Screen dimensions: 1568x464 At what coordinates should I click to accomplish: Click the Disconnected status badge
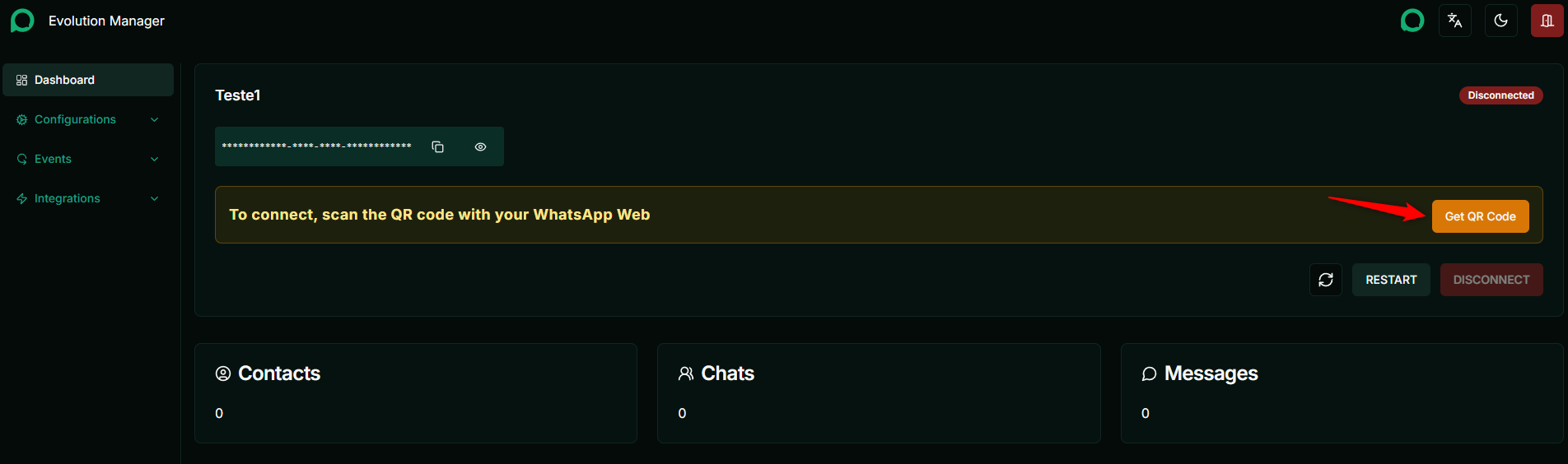pos(1500,95)
